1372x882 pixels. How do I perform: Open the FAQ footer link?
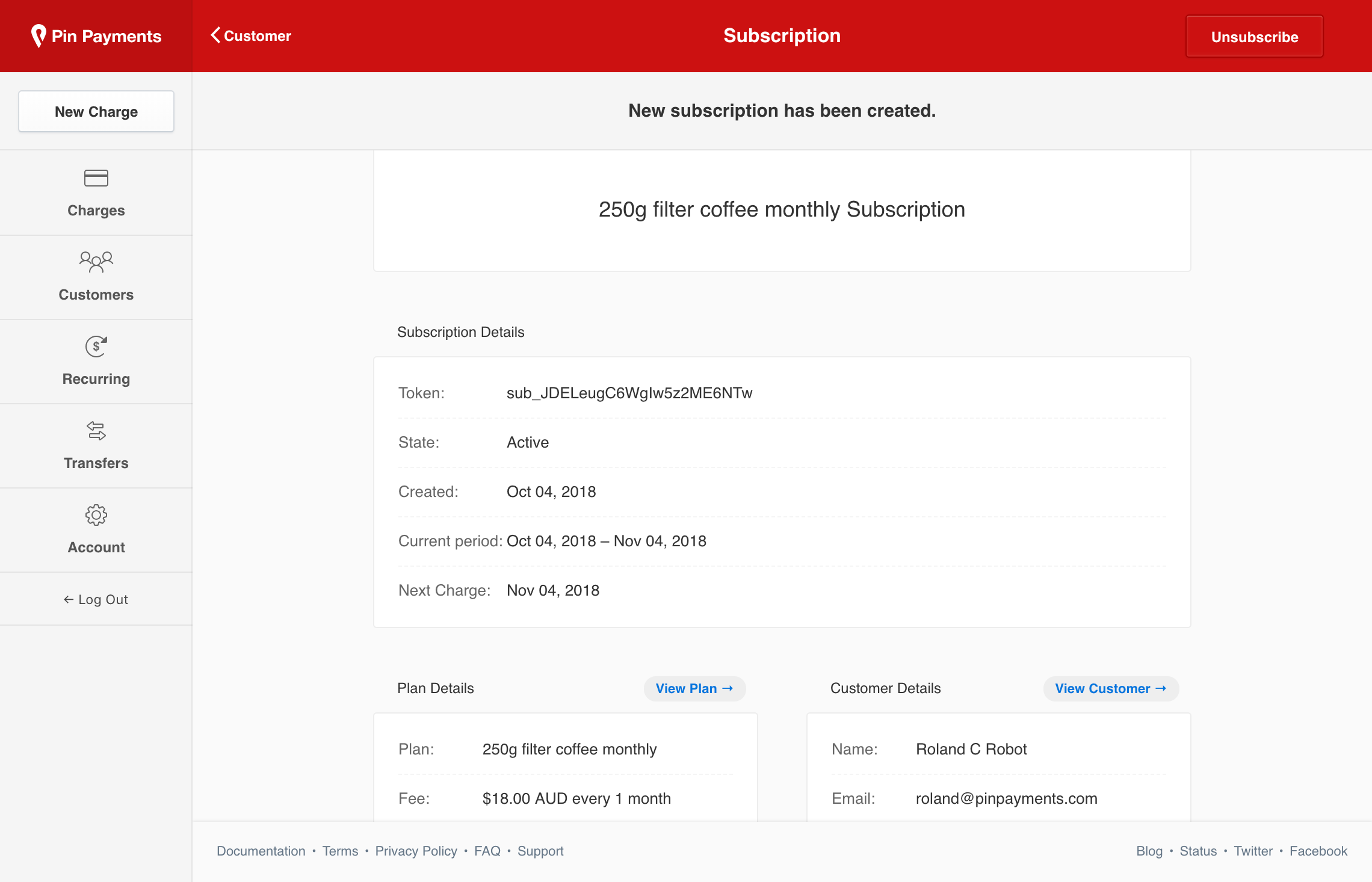(487, 851)
